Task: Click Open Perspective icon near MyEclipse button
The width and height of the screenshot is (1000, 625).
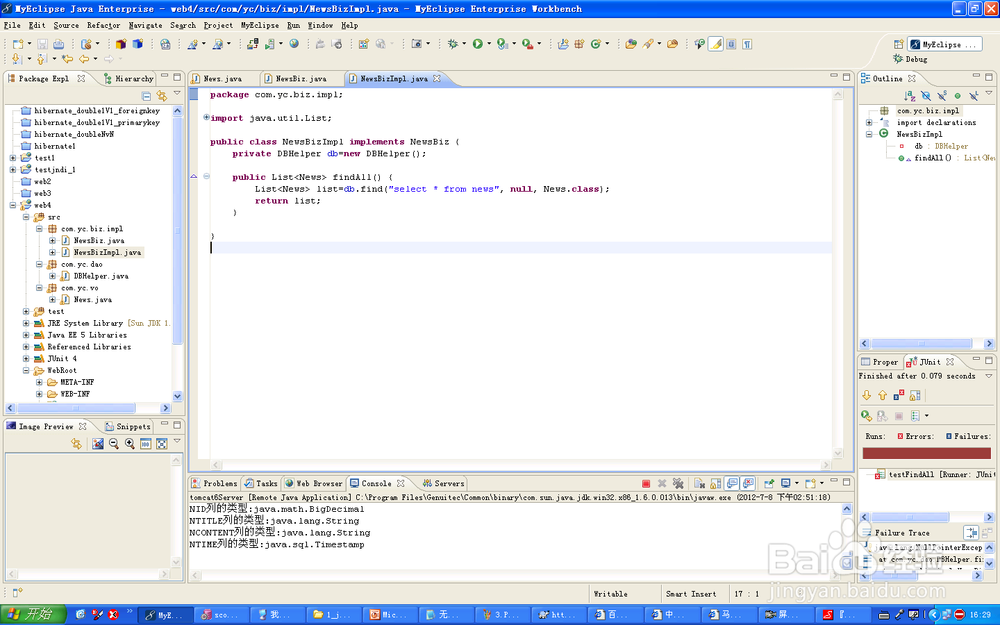Action: (x=898, y=44)
